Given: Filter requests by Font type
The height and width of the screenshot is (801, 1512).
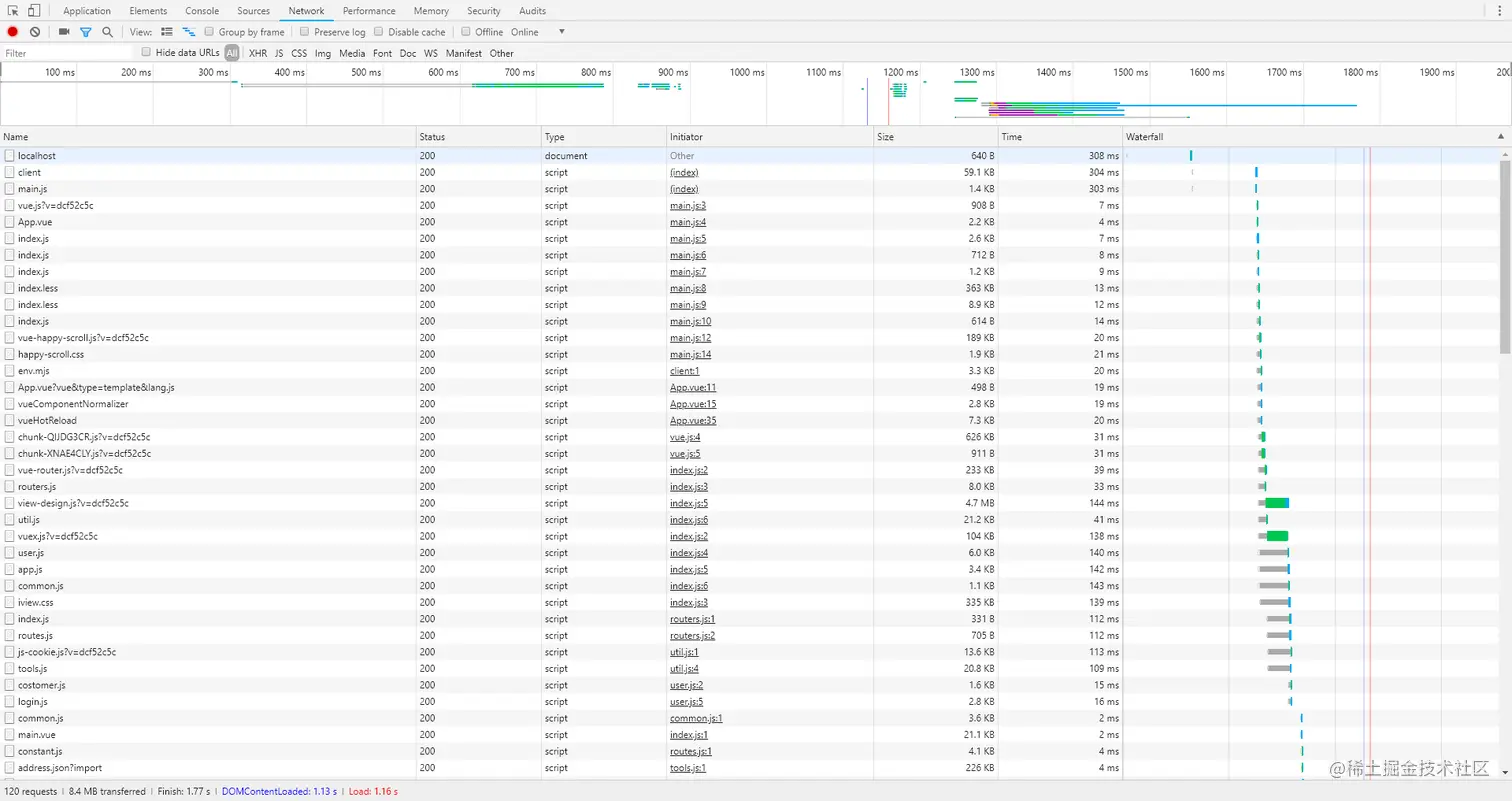Looking at the screenshot, I should (382, 53).
